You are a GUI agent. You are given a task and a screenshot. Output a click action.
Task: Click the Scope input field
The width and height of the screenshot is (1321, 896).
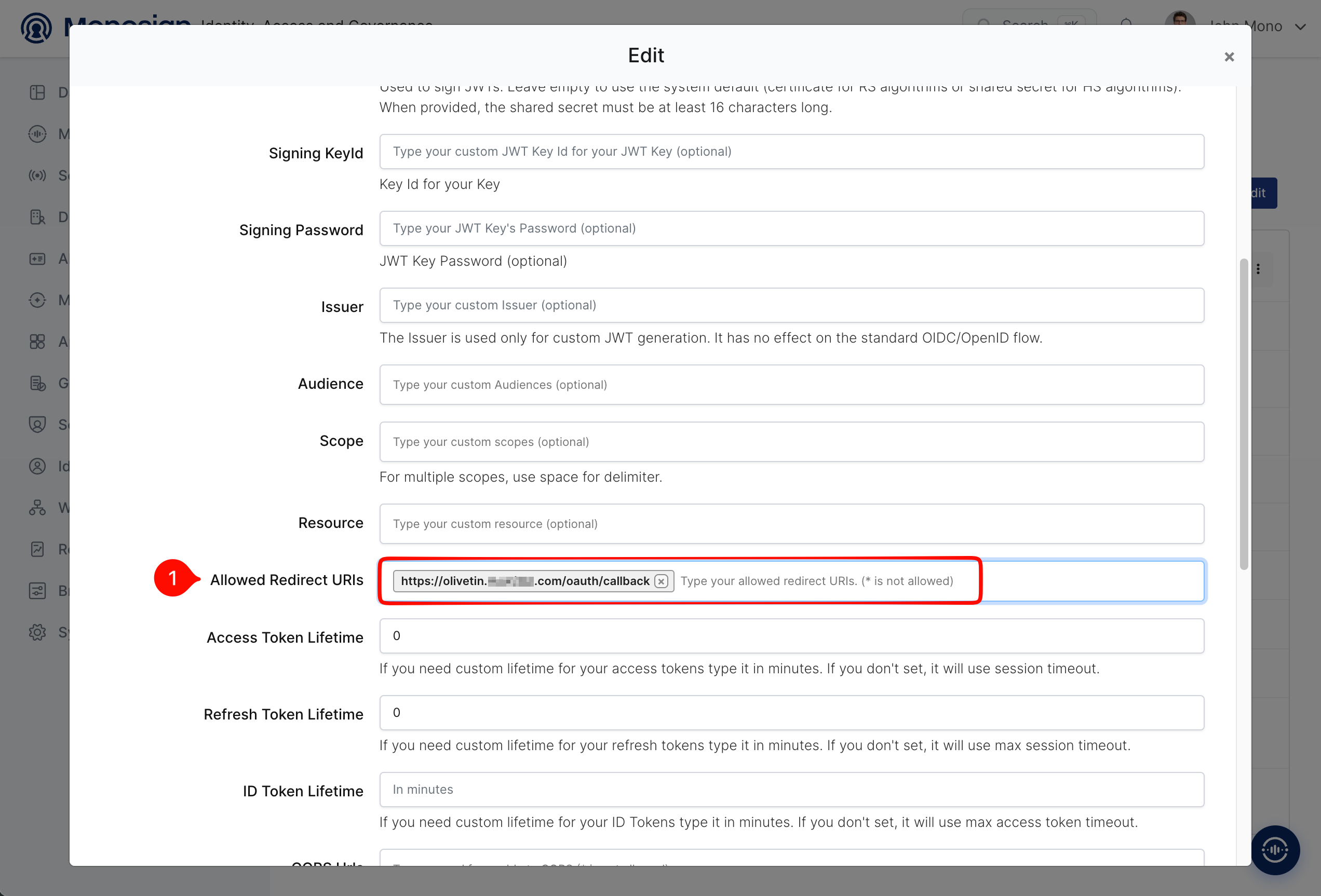(791, 441)
